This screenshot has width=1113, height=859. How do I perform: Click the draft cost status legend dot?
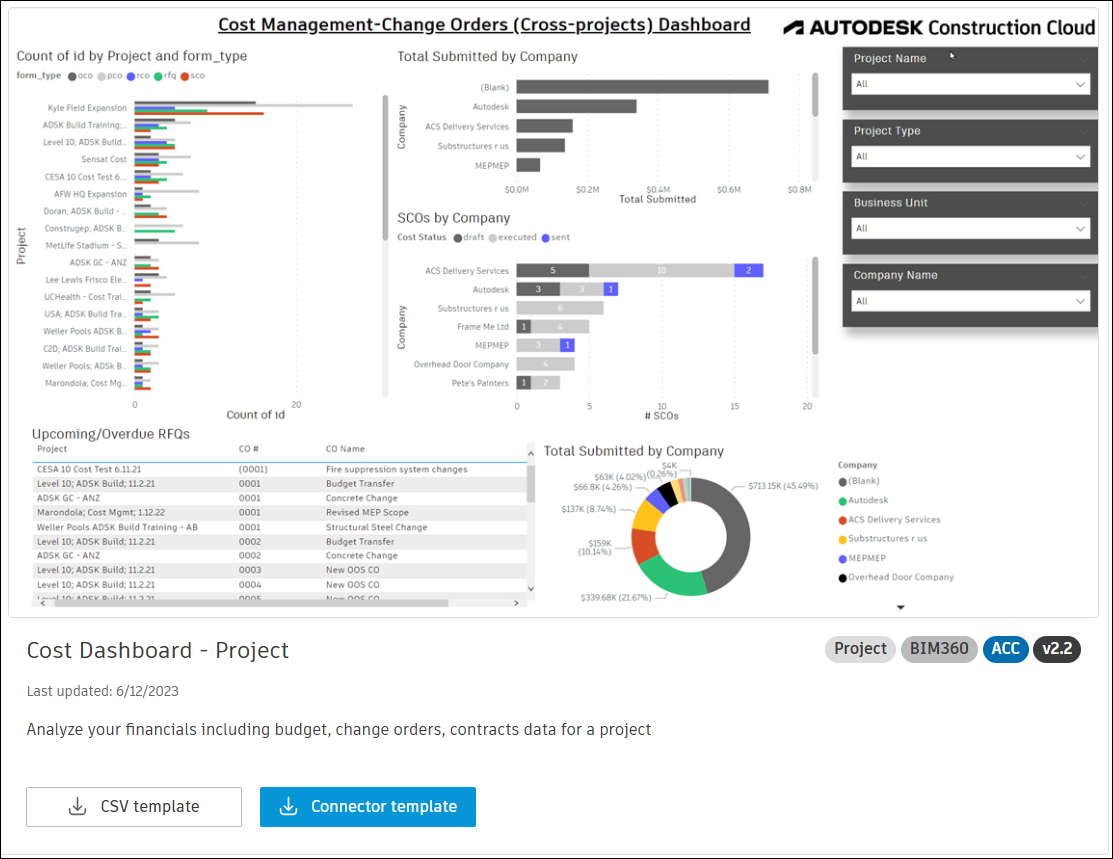point(458,238)
